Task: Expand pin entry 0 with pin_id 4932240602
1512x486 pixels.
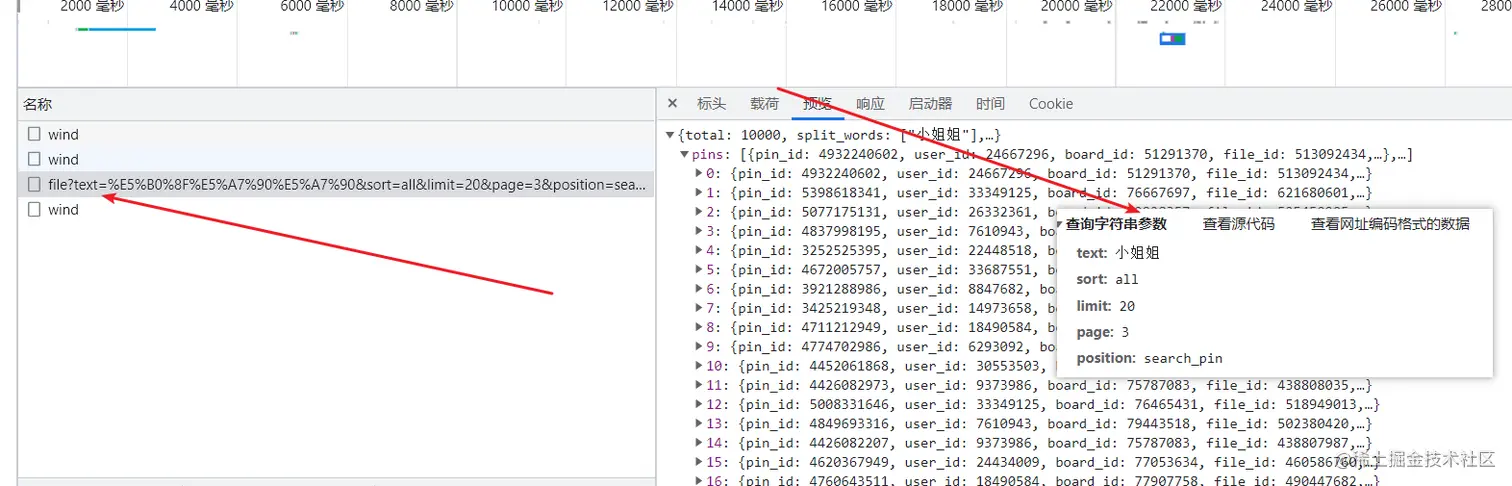Action: (x=699, y=174)
